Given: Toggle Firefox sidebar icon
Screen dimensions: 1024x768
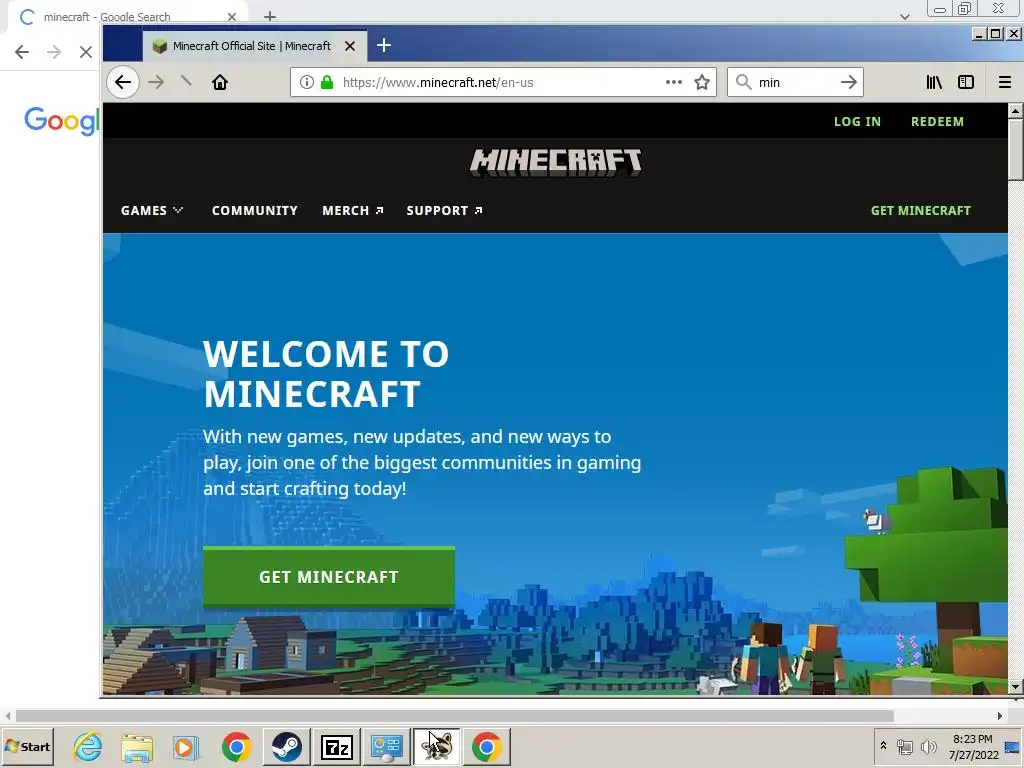Looking at the screenshot, I should [966, 82].
